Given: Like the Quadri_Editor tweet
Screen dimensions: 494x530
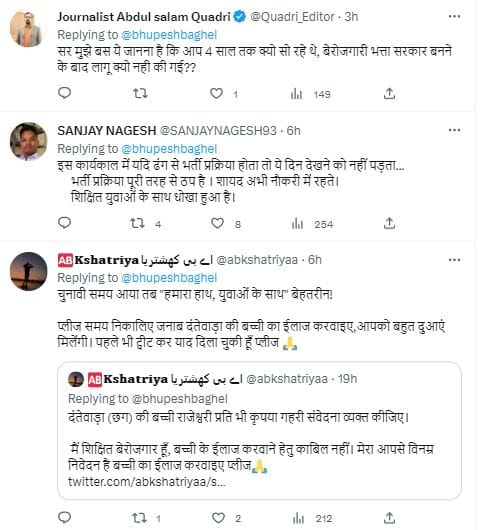Looking at the screenshot, I should click(x=216, y=93).
